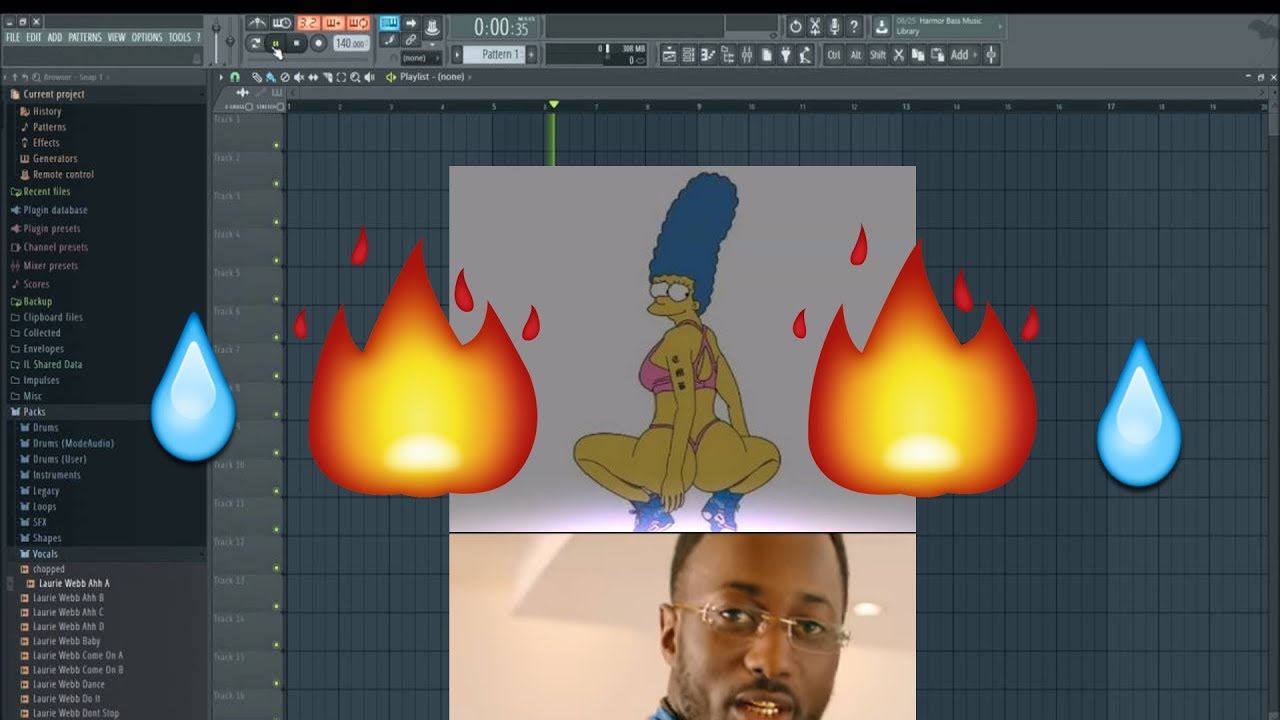The height and width of the screenshot is (720, 1280).
Task: Click the step edit arrow icon
Action: tap(411, 23)
